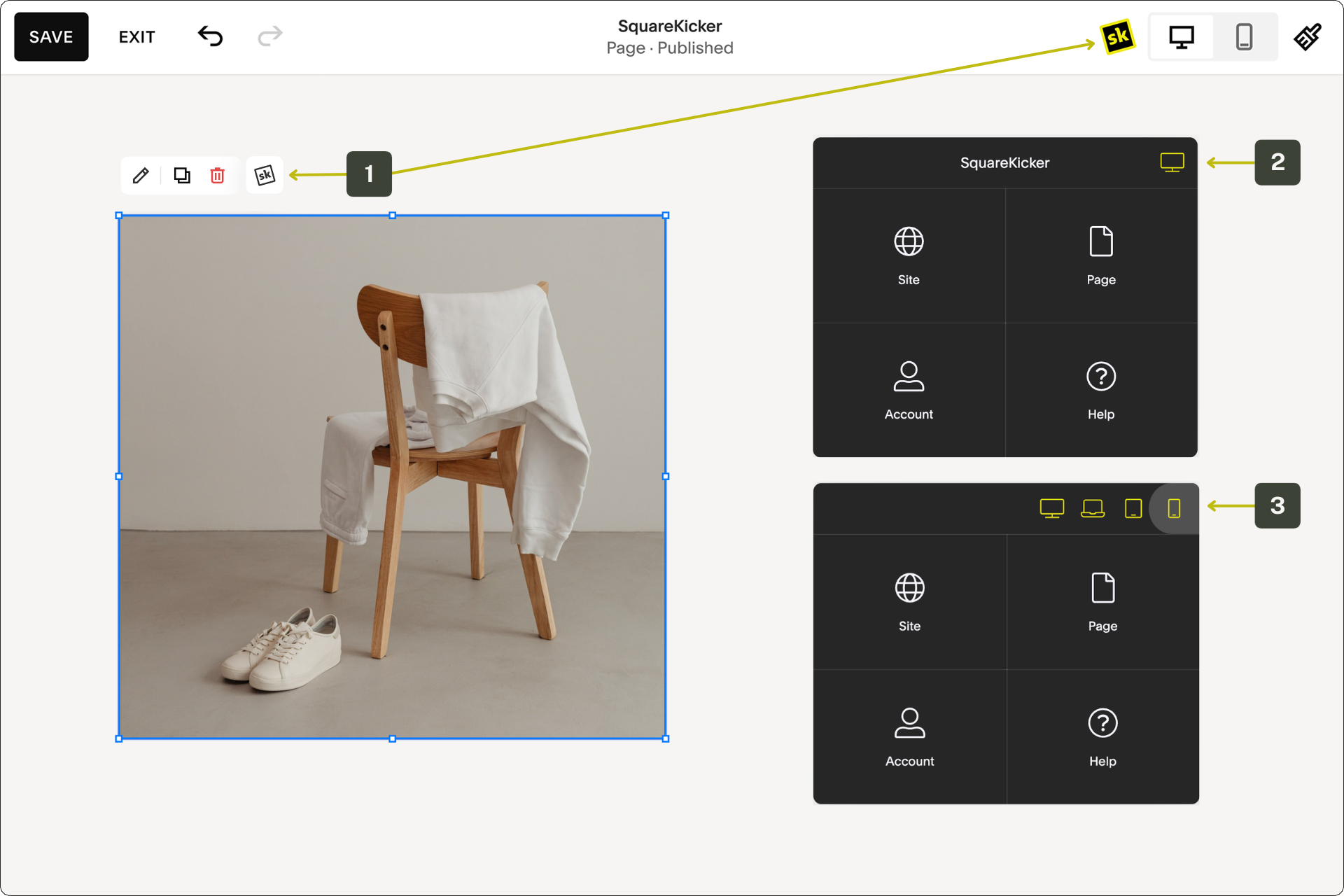Click the SquareKicker SK block icon on toolbar

[264, 174]
